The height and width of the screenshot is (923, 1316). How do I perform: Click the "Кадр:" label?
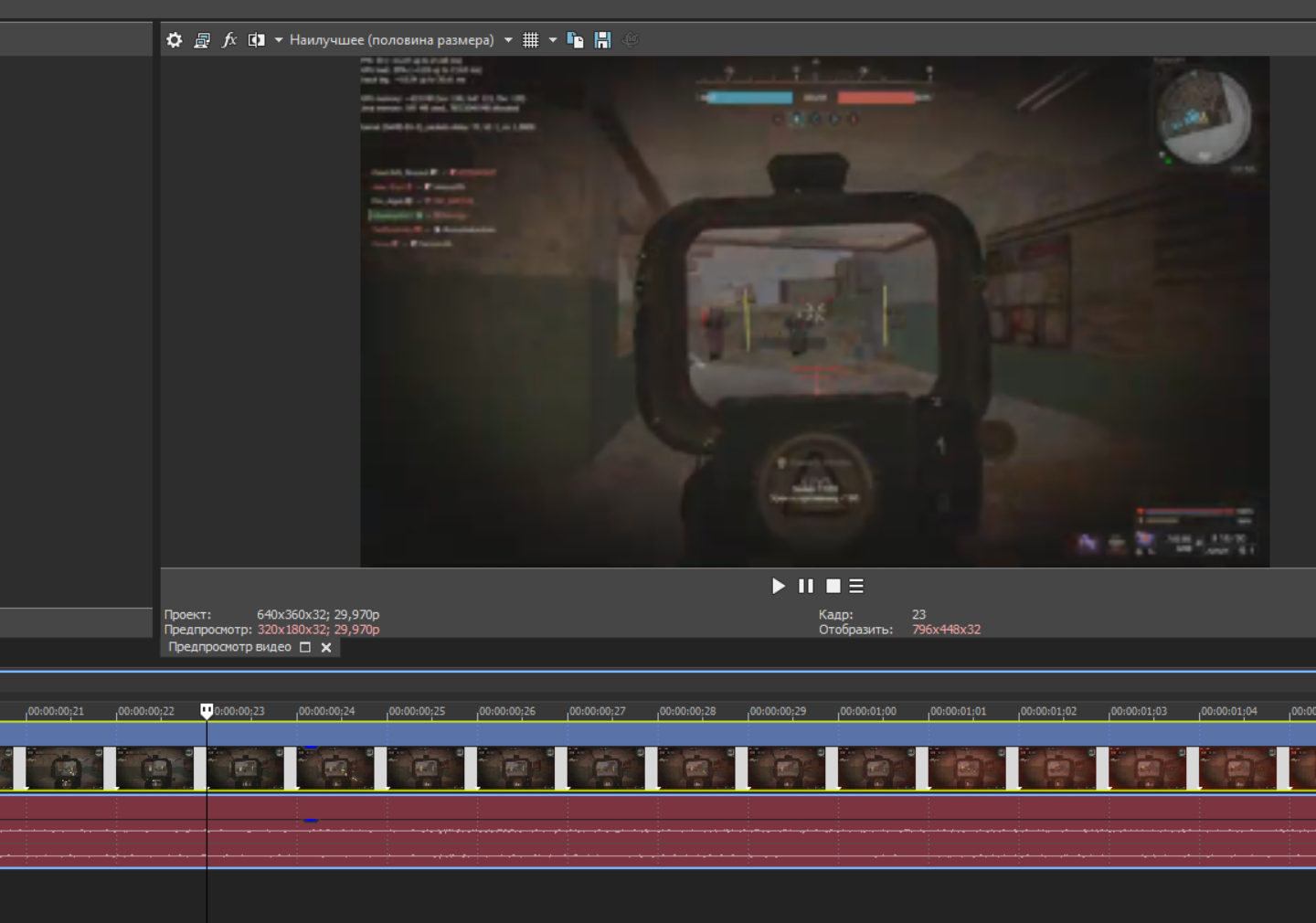point(835,615)
